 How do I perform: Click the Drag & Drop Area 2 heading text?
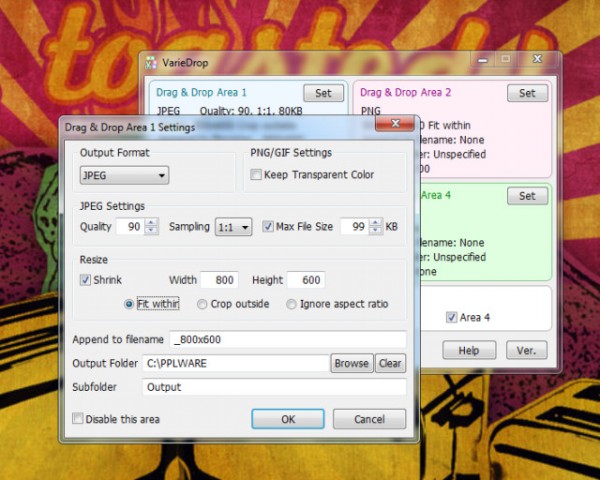pyautogui.click(x=406, y=93)
